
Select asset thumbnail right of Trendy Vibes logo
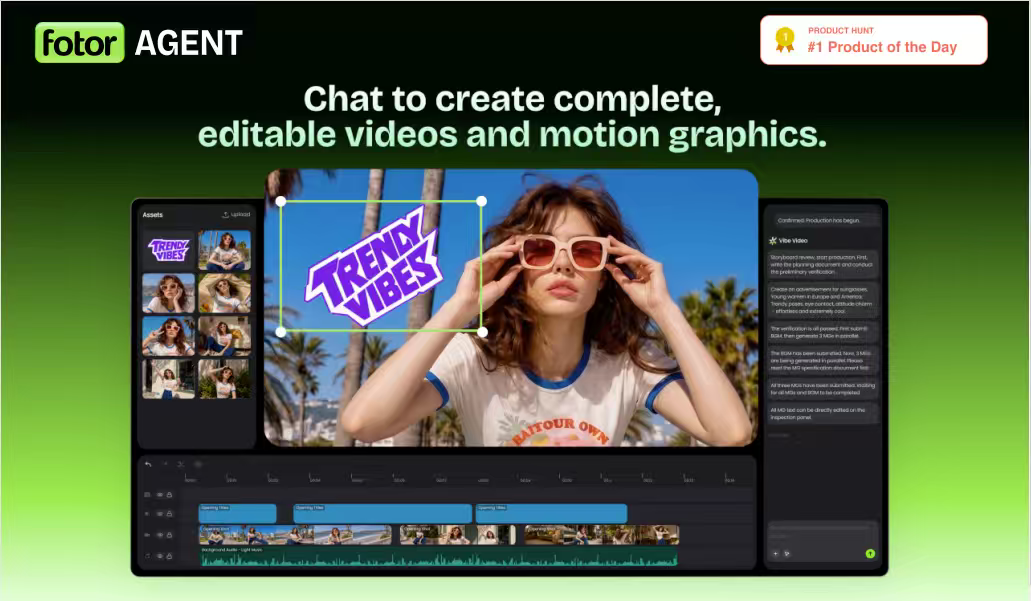click(225, 250)
